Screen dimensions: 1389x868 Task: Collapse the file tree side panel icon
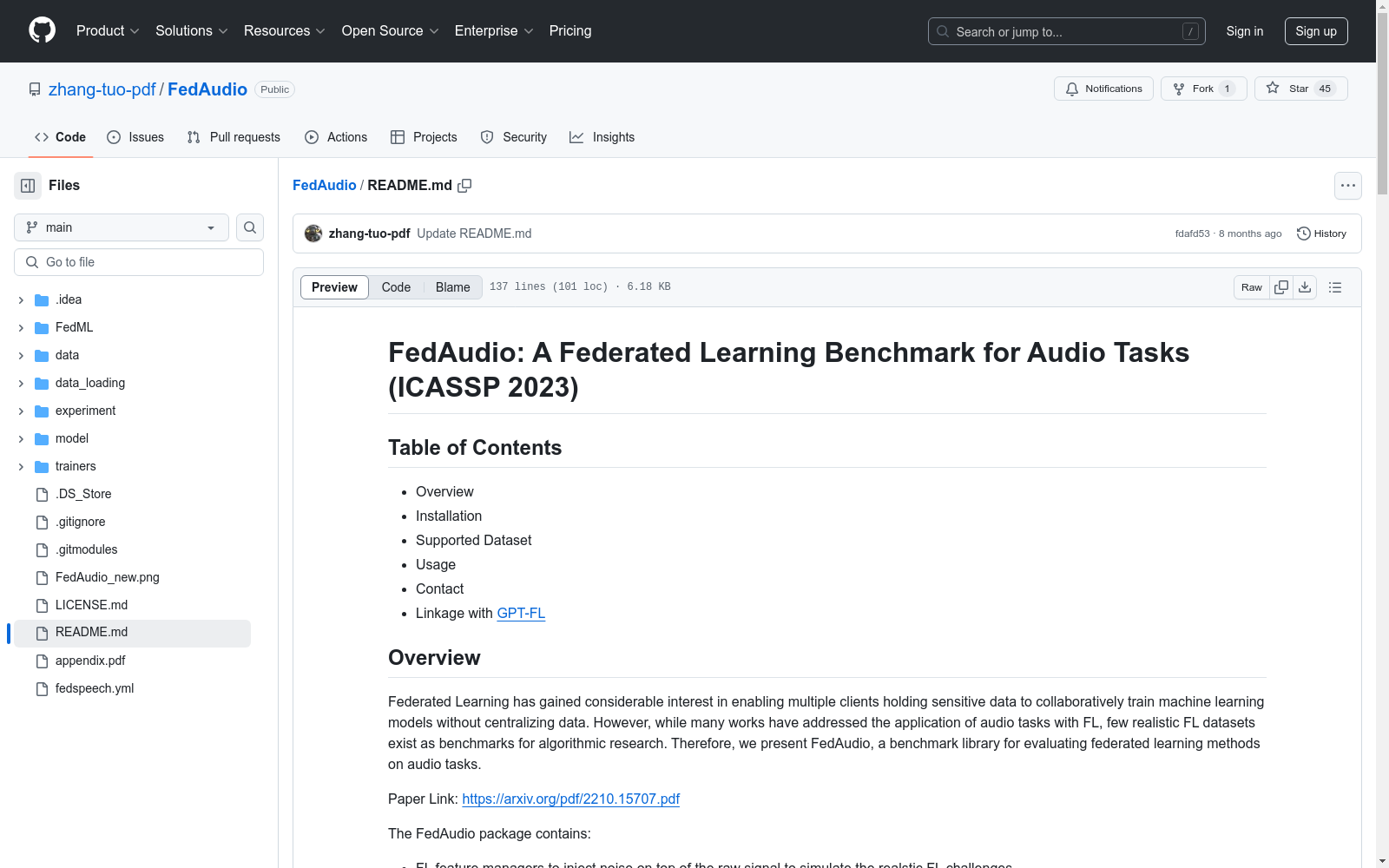(28, 186)
